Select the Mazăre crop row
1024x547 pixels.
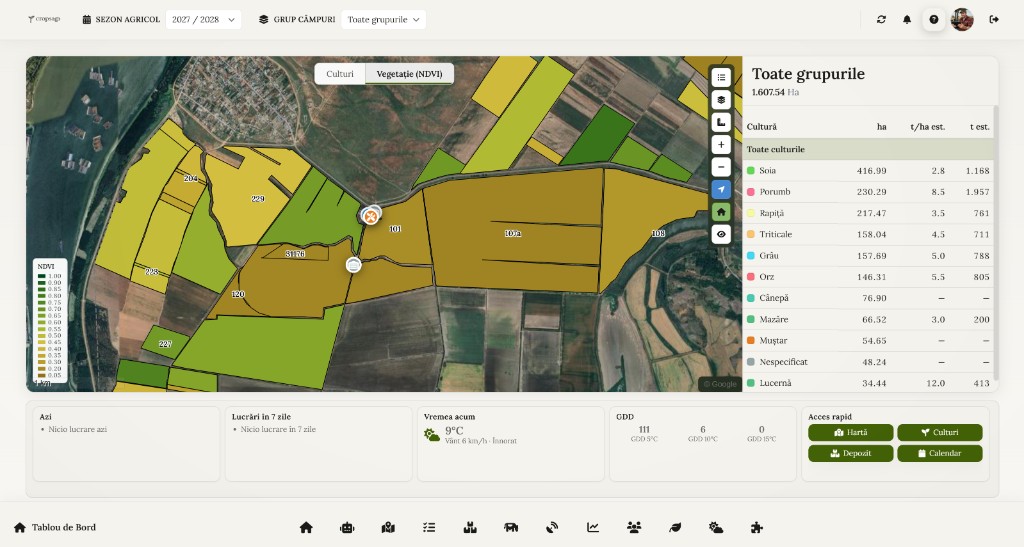click(x=868, y=319)
